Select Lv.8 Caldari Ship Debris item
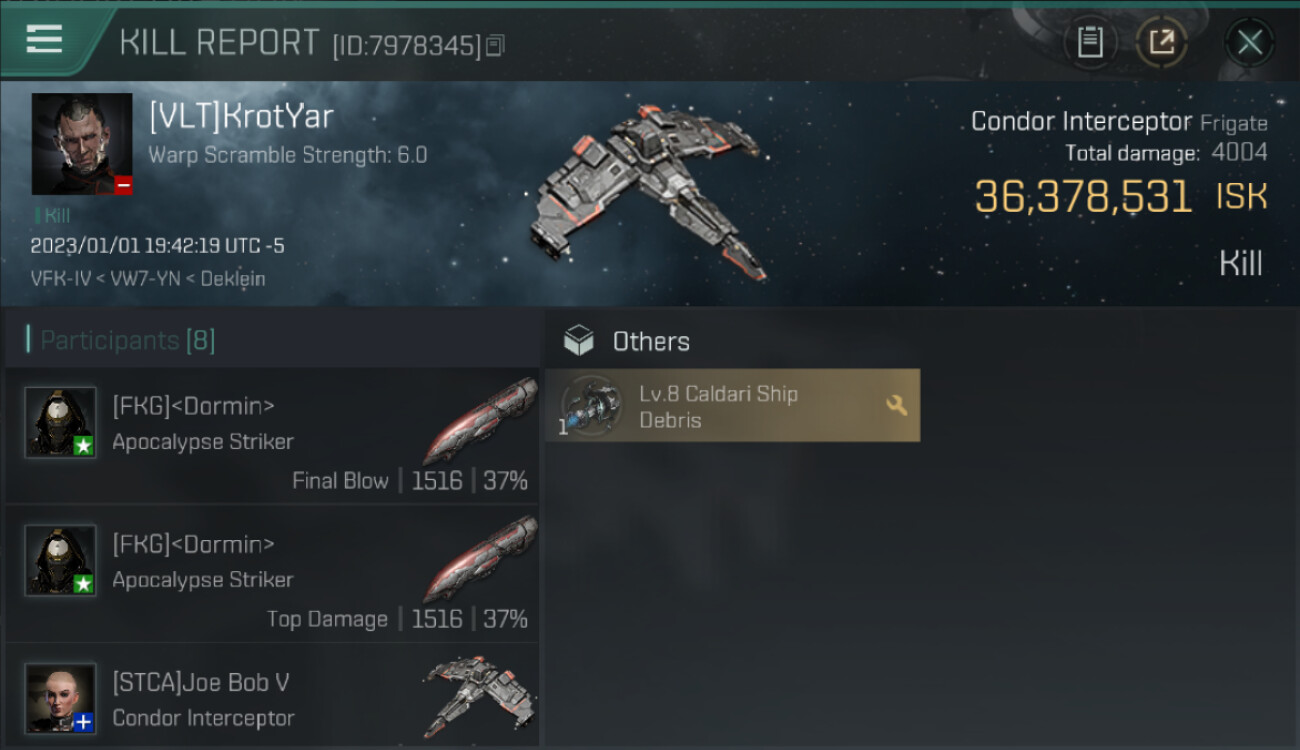This screenshot has width=1300, height=750. click(732, 405)
